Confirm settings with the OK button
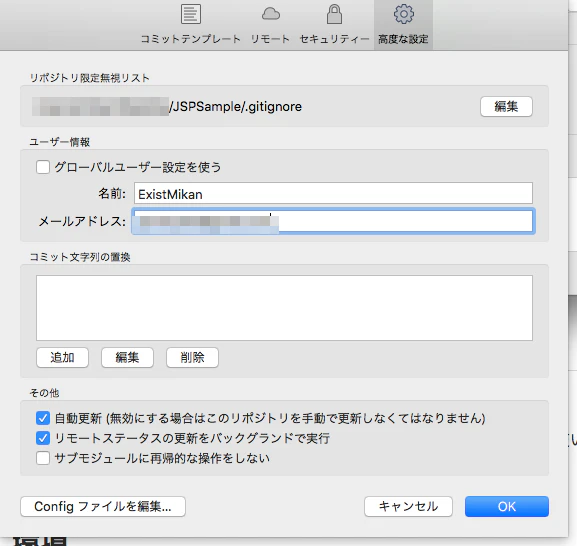This screenshot has width=577, height=546. click(507, 507)
